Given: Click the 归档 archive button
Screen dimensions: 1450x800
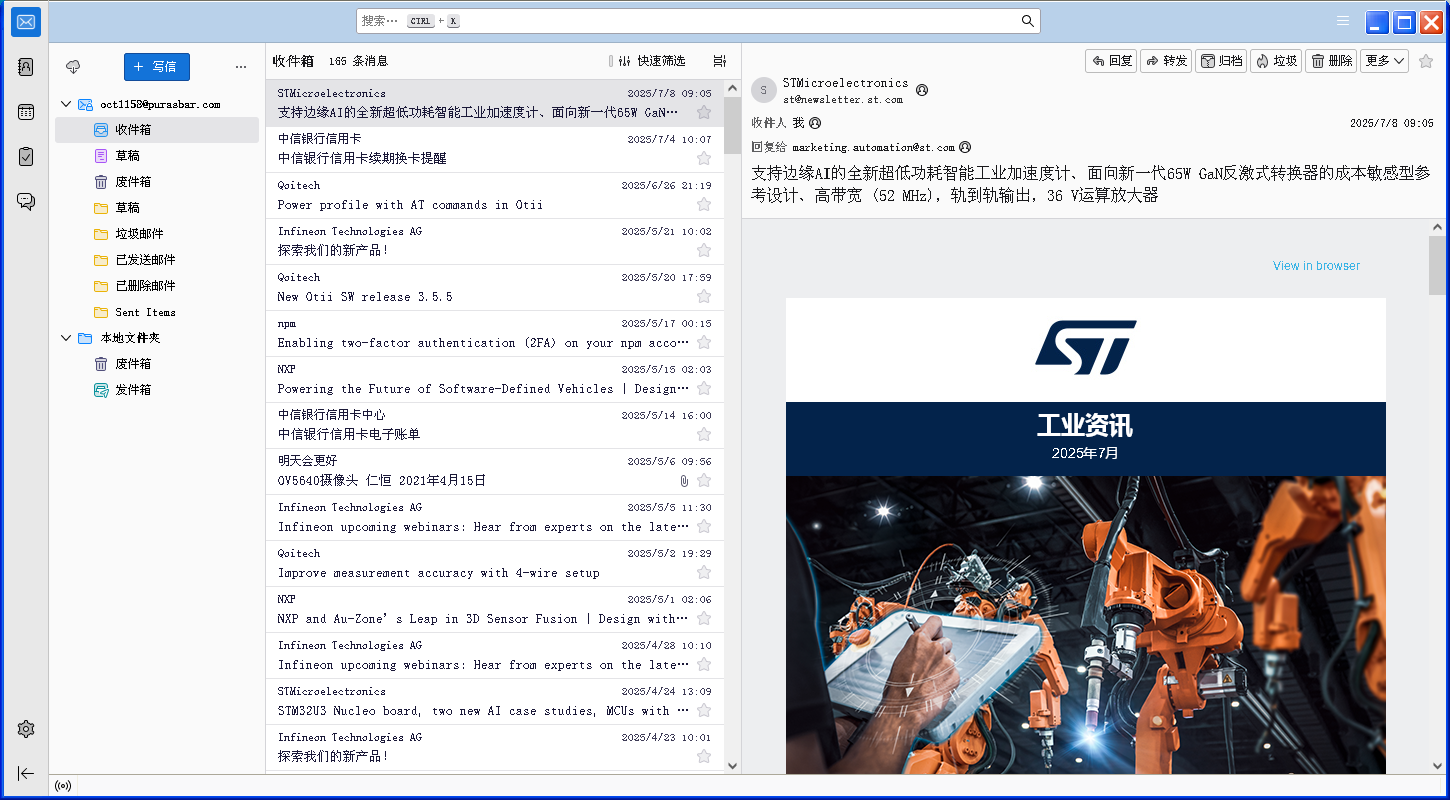Looking at the screenshot, I should [x=1221, y=61].
